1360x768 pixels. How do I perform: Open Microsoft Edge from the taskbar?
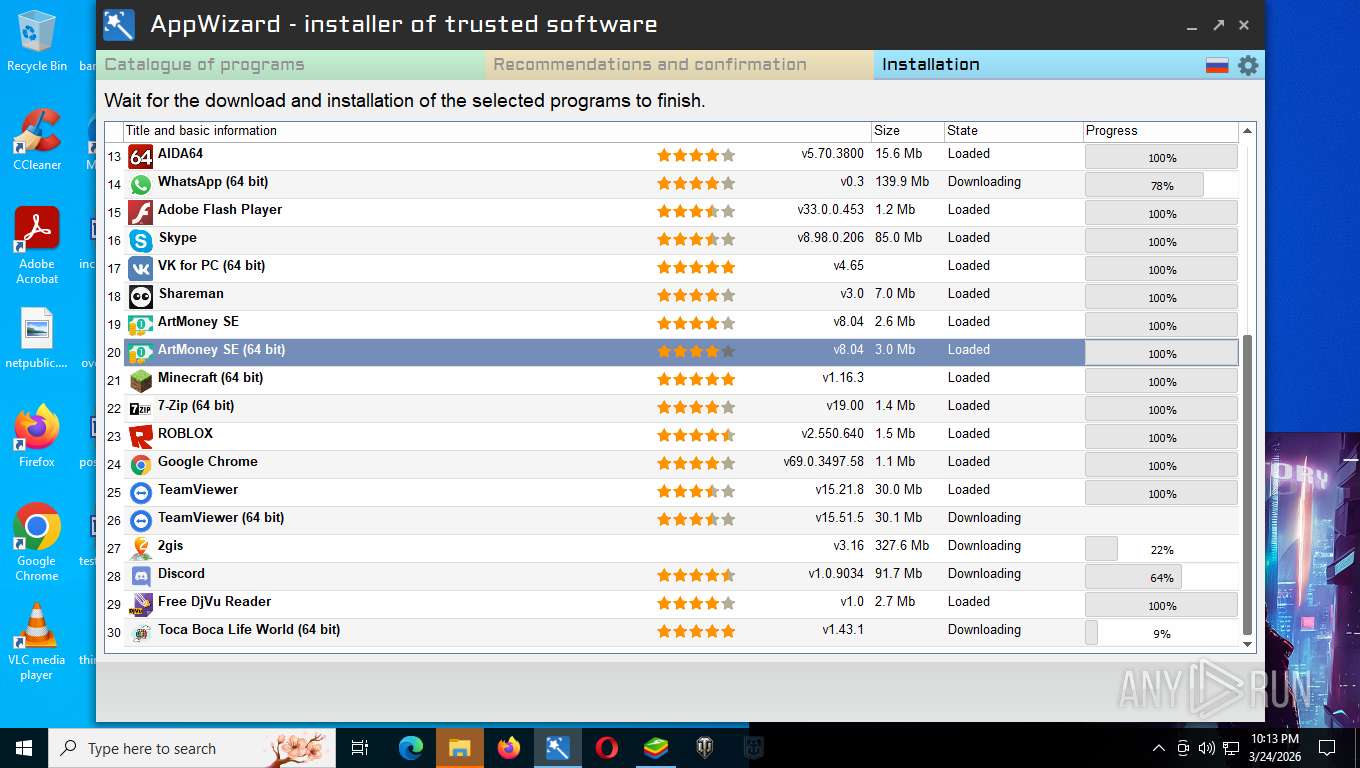click(x=410, y=747)
